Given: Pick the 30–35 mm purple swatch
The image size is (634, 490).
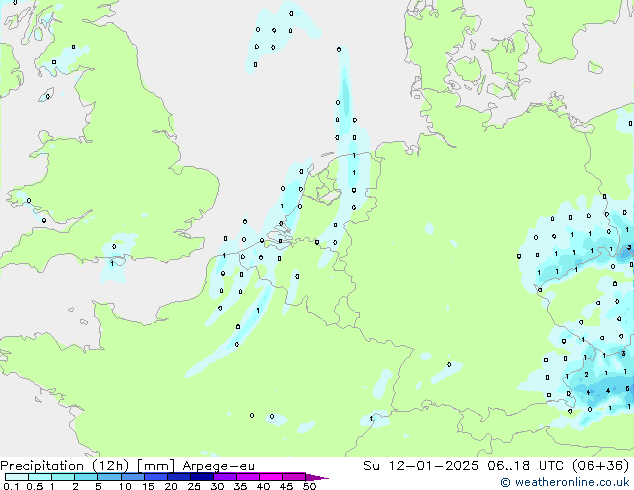Looking at the screenshot, I should [224, 477].
